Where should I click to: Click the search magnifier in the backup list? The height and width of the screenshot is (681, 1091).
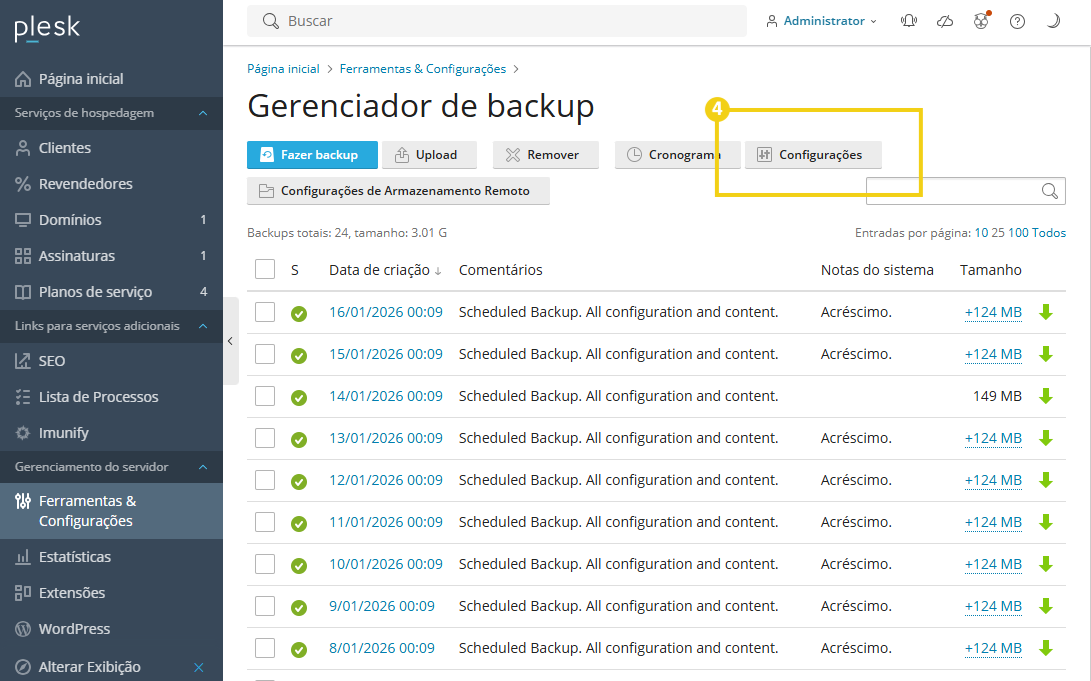(1049, 190)
